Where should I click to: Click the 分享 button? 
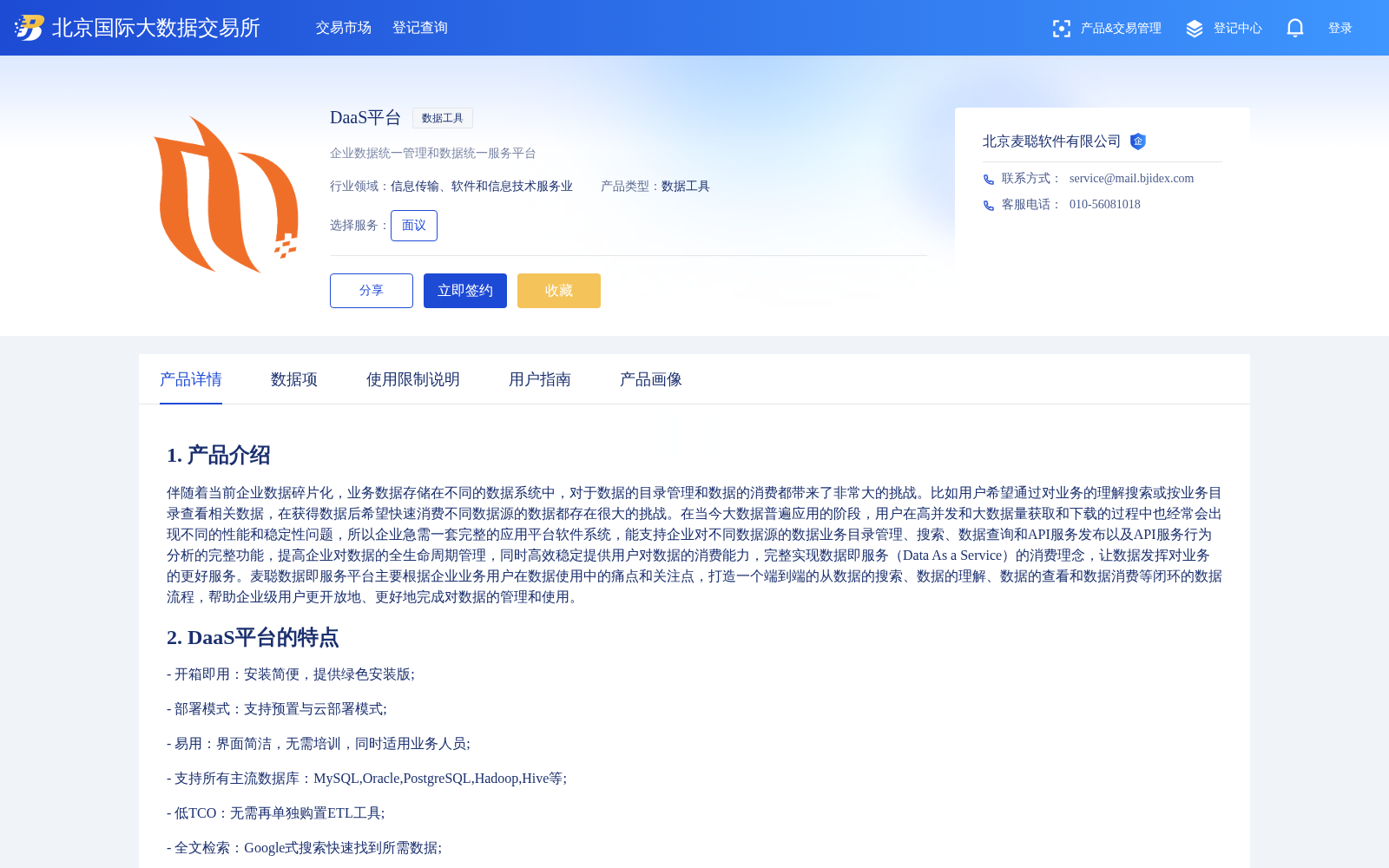[x=372, y=291]
